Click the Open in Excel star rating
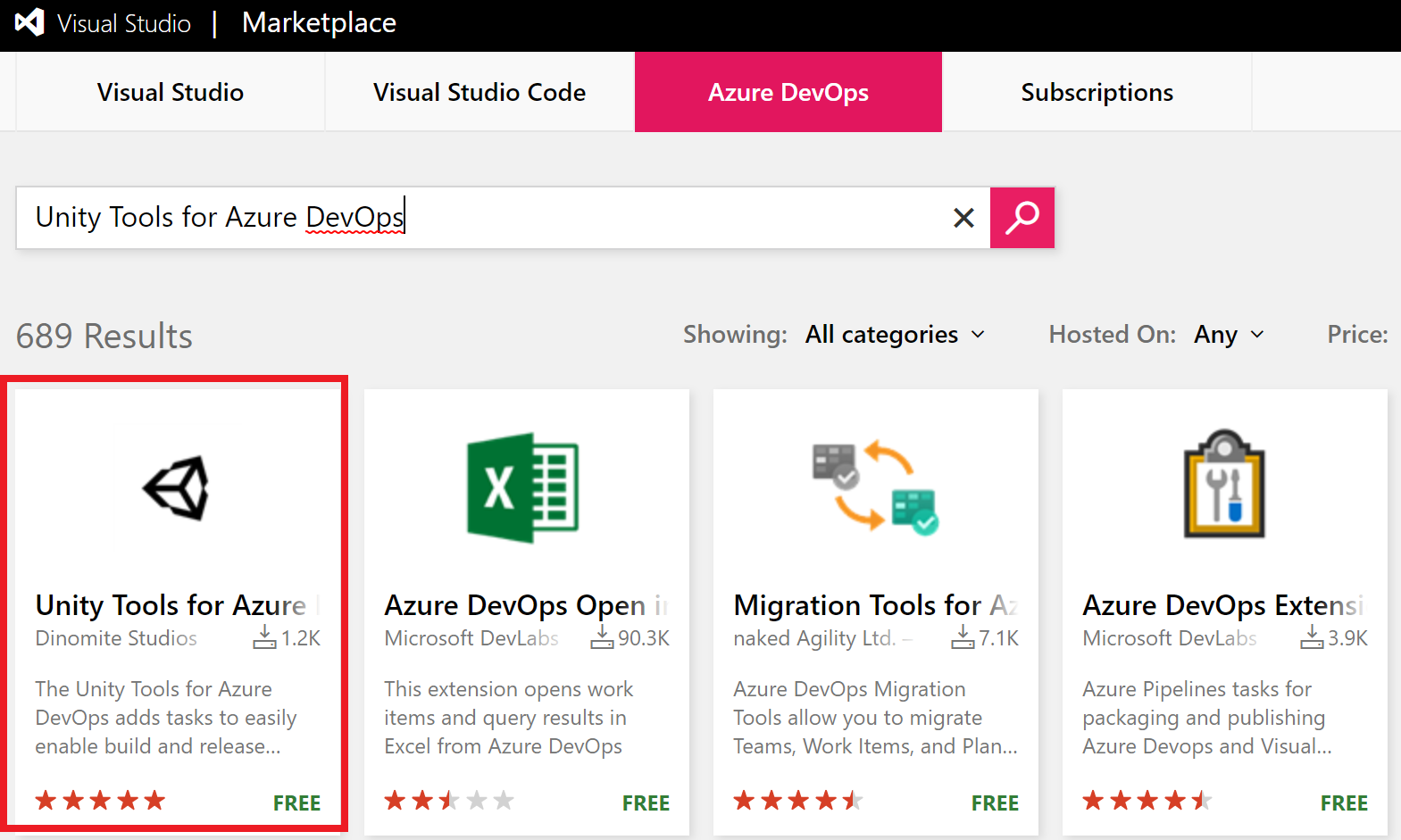Viewport: 1401px width, 840px height. tap(449, 801)
